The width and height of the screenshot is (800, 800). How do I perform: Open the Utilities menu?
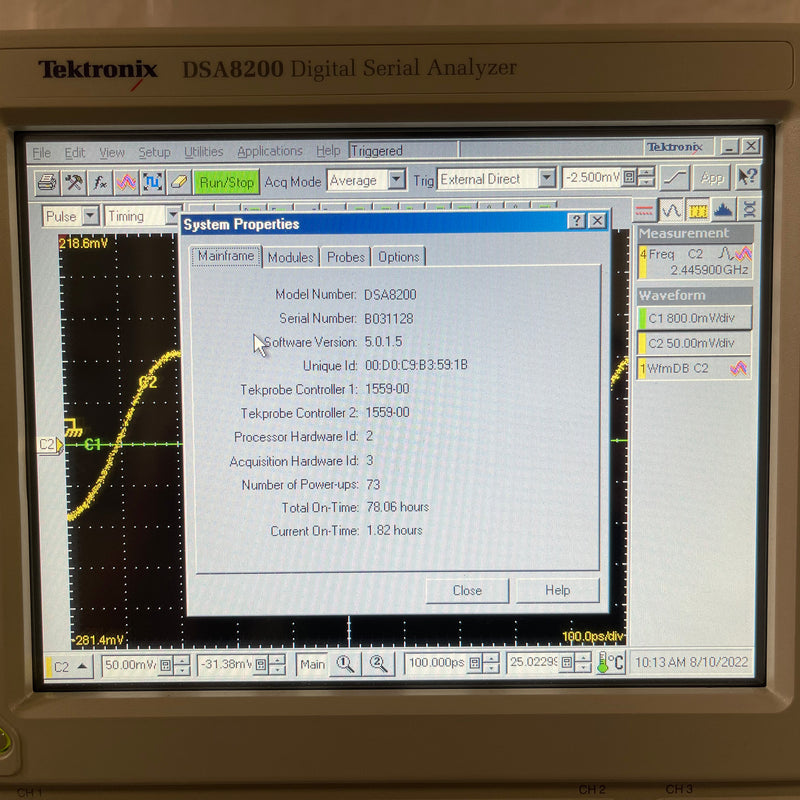(204, 152)
